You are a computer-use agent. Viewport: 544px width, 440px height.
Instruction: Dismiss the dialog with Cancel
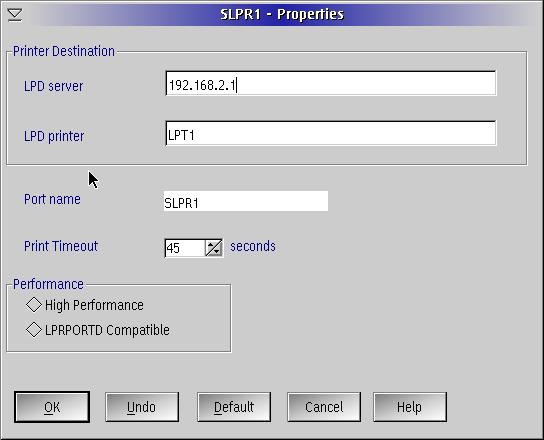click(x=324, y=407)
